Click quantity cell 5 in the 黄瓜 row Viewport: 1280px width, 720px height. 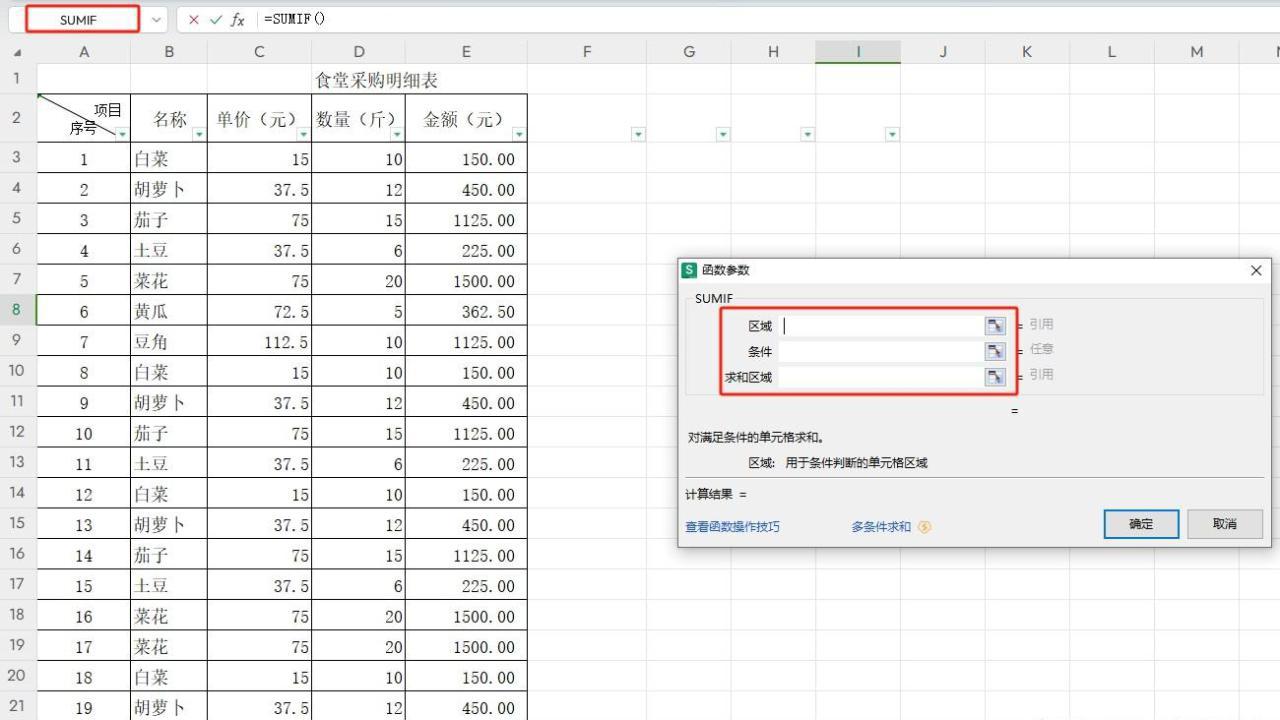click(359, 312)
